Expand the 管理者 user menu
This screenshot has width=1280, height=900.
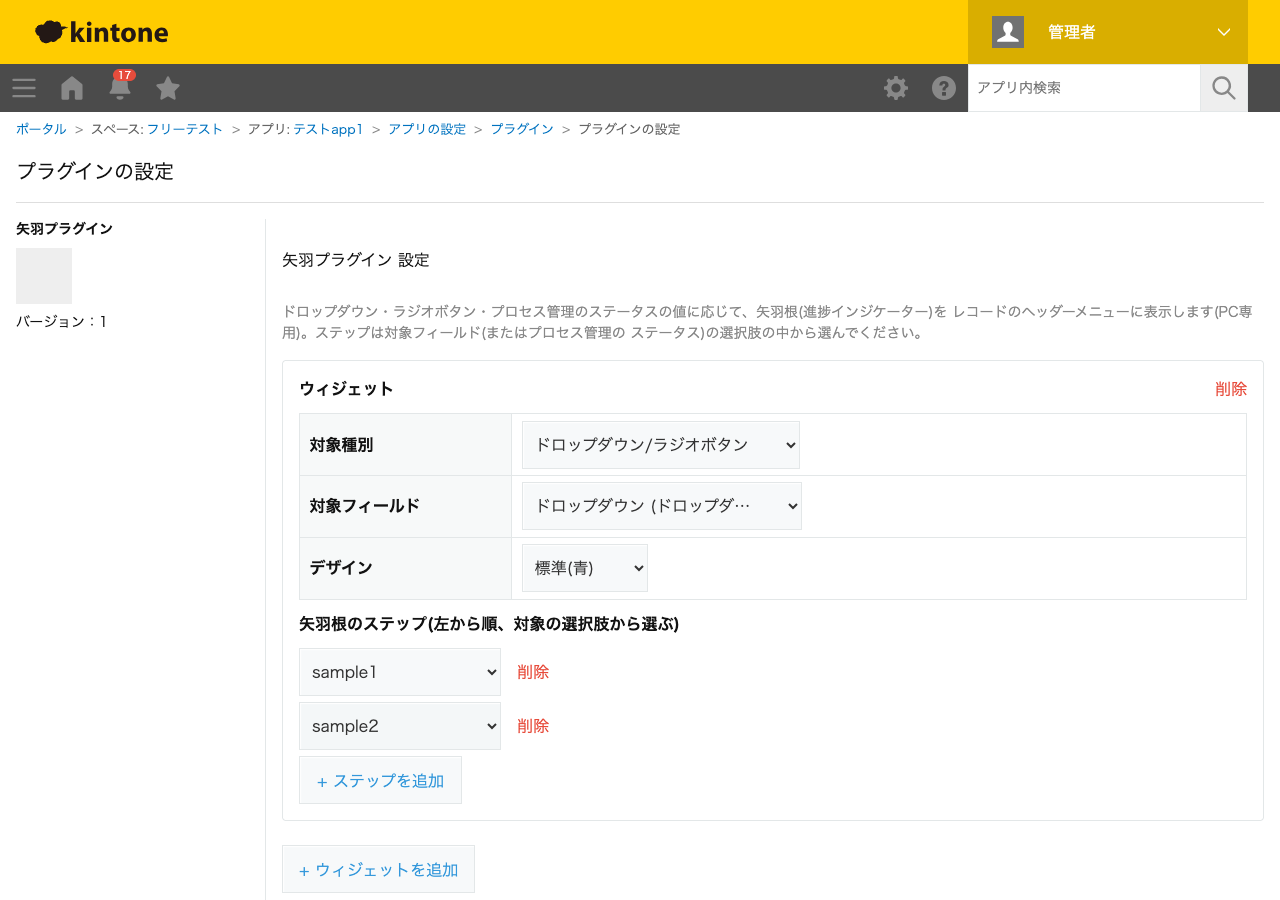(1224, 32)
